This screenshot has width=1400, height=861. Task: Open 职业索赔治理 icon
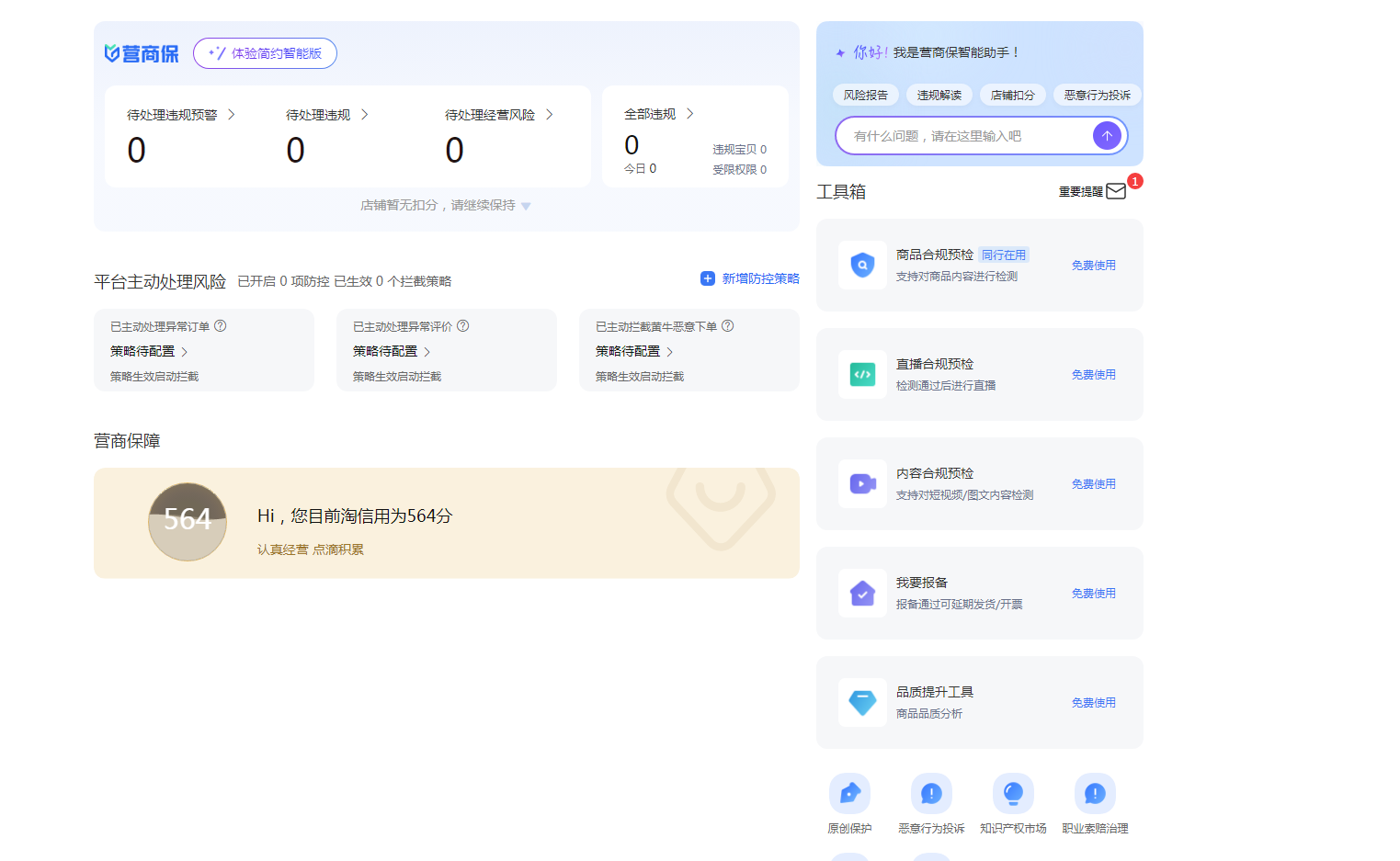point(1095,793)
